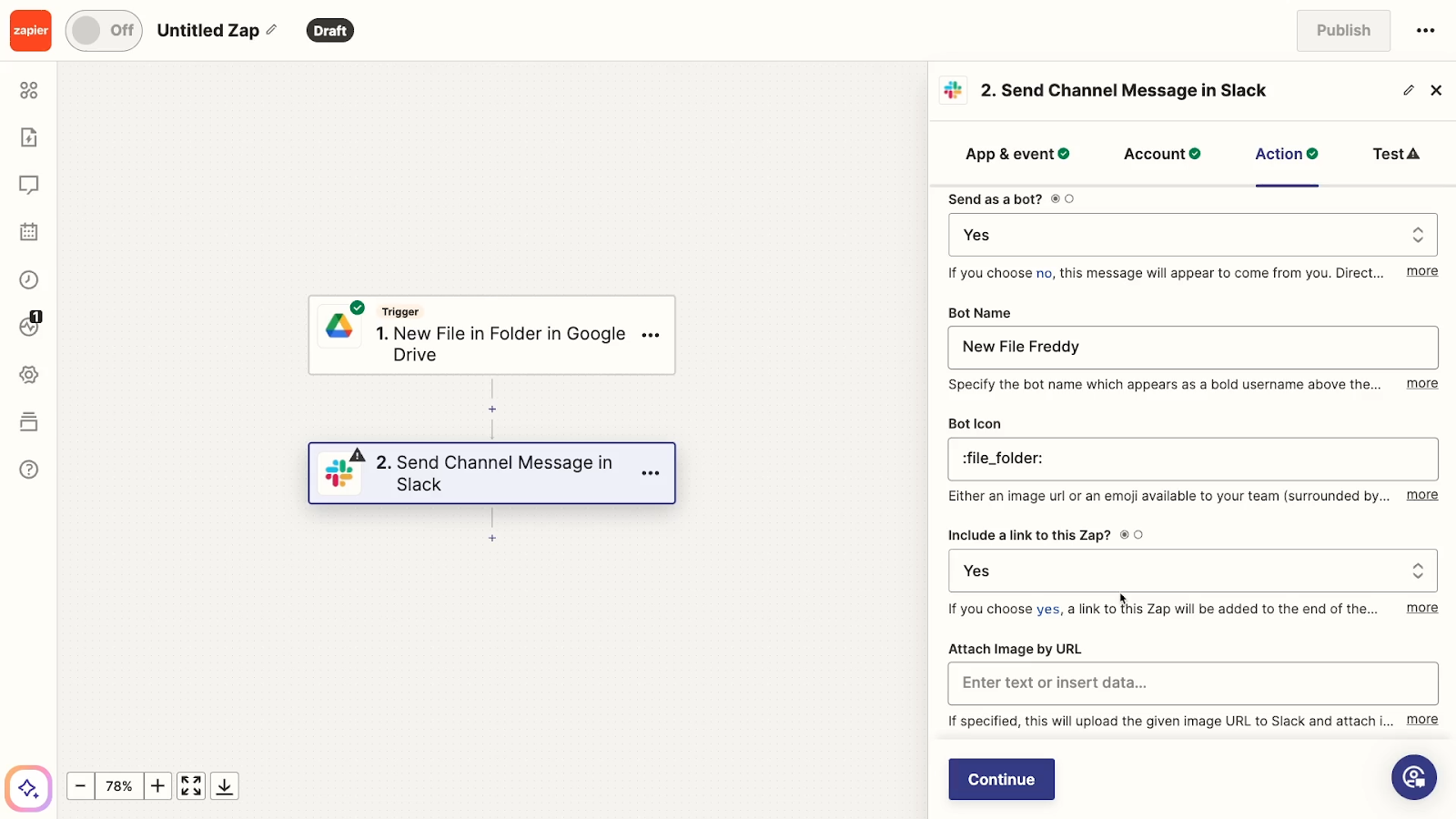Viewport: 1456px width, 819px height.
Task: Zoom out the canvas with minus button
Action: point(80,785)
